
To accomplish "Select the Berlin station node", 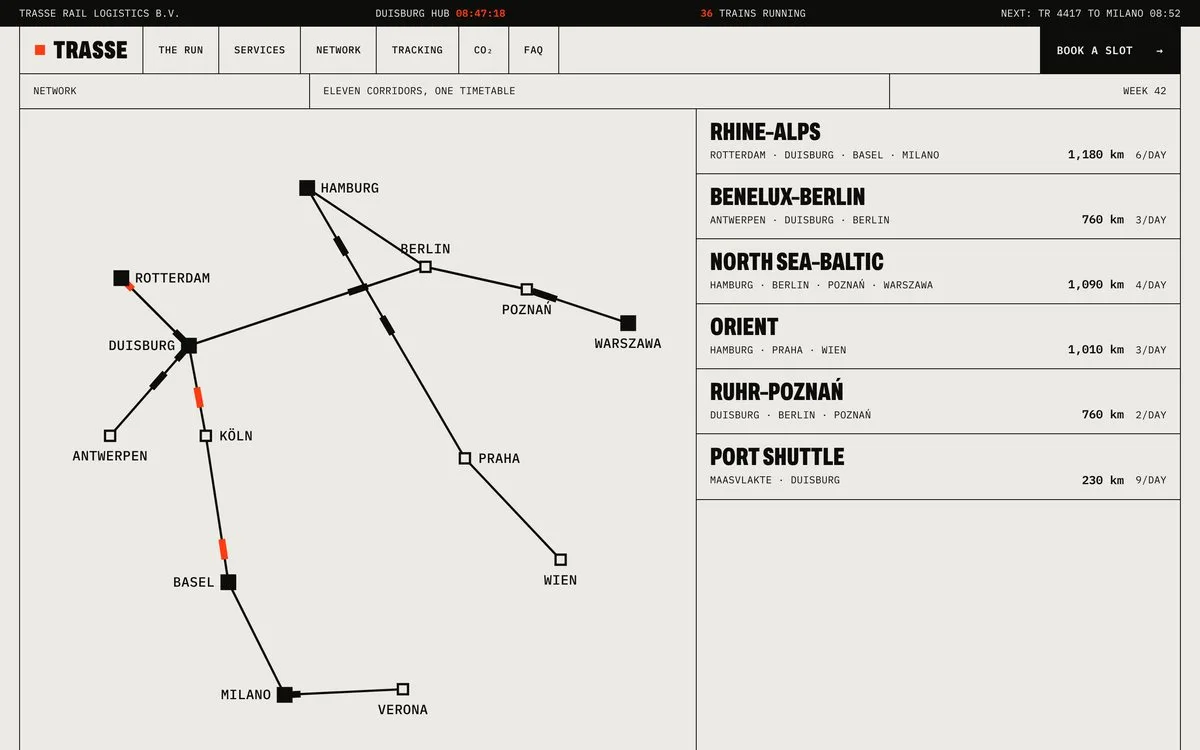I will coord(425,267).
